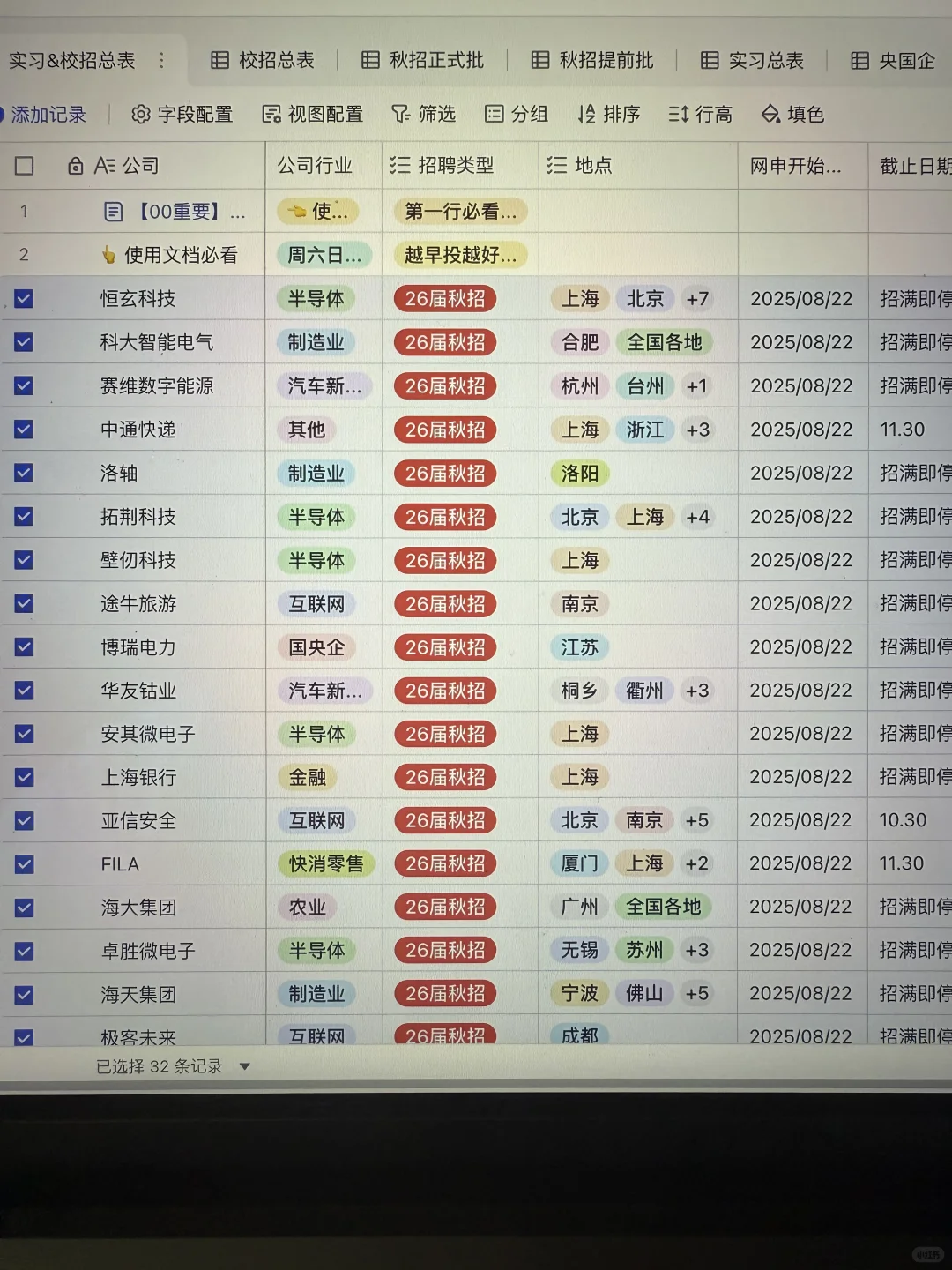Expand +4 locations for 拓荆科技

pyautogui.click(x=698, y=516)
